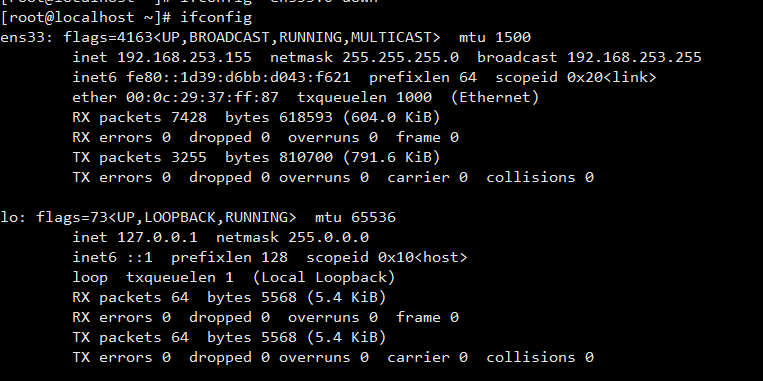
Task: Click the inet6 address fe80::1d39:d6bb:d043:f621
Action: 238,77
